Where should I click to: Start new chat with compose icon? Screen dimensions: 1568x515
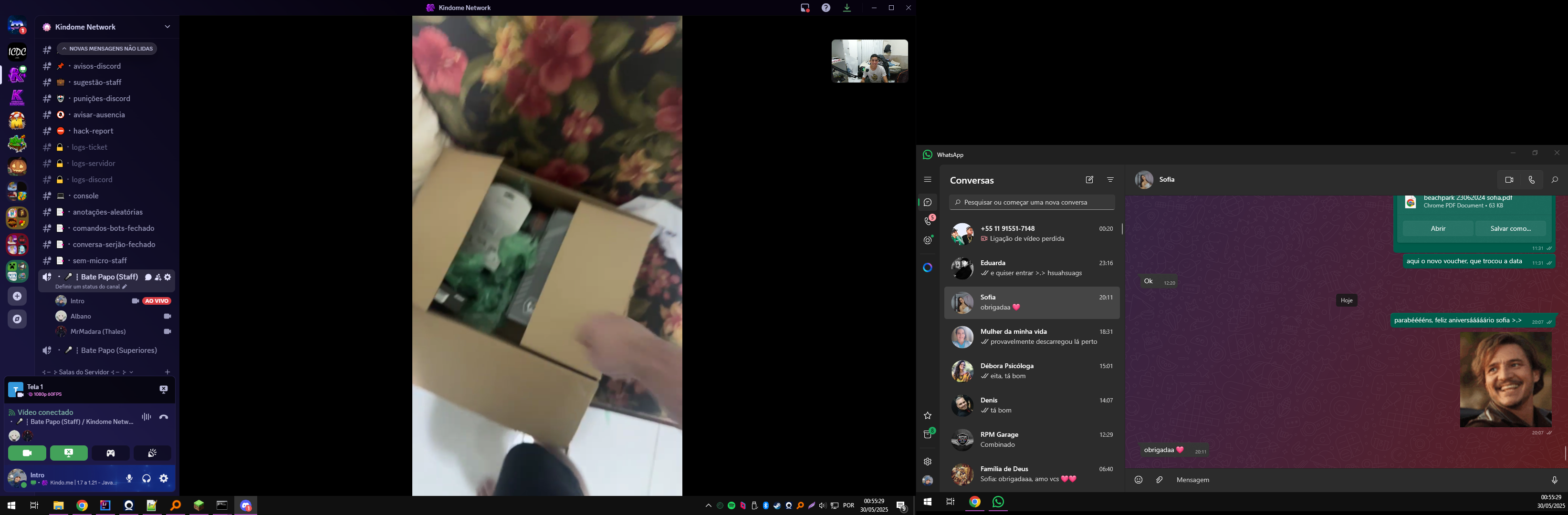coord(1089,180)
